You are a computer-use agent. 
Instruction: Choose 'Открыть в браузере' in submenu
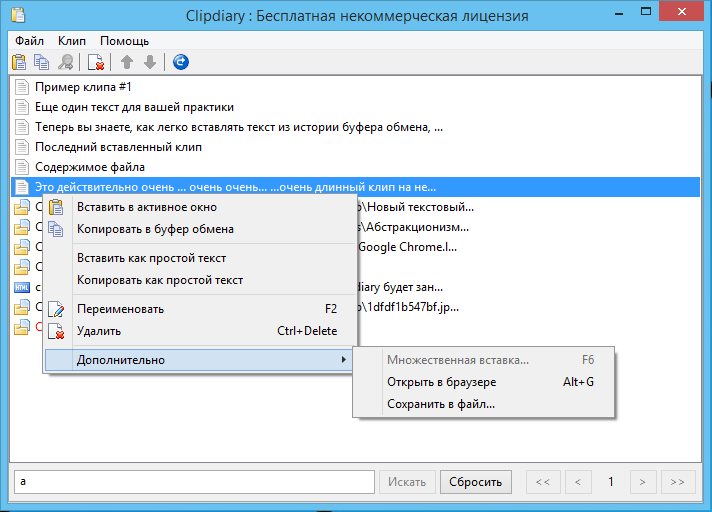(x=484, y=382)
